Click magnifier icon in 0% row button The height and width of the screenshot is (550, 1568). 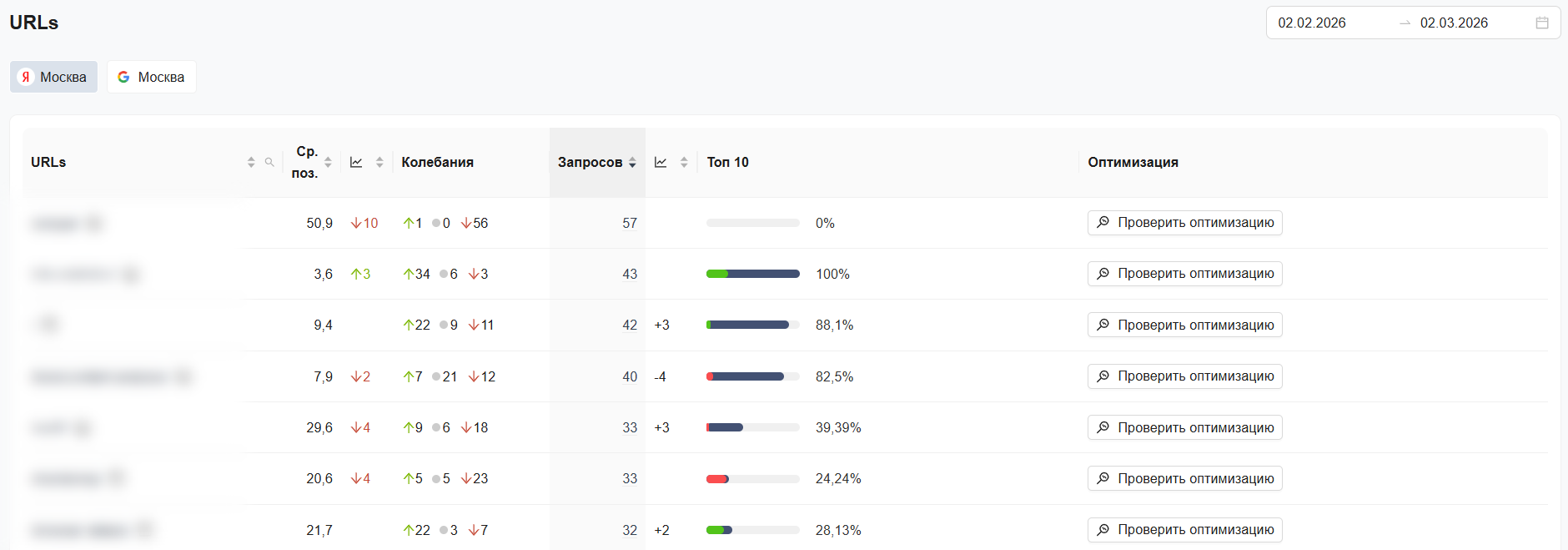pos(1103,222)
